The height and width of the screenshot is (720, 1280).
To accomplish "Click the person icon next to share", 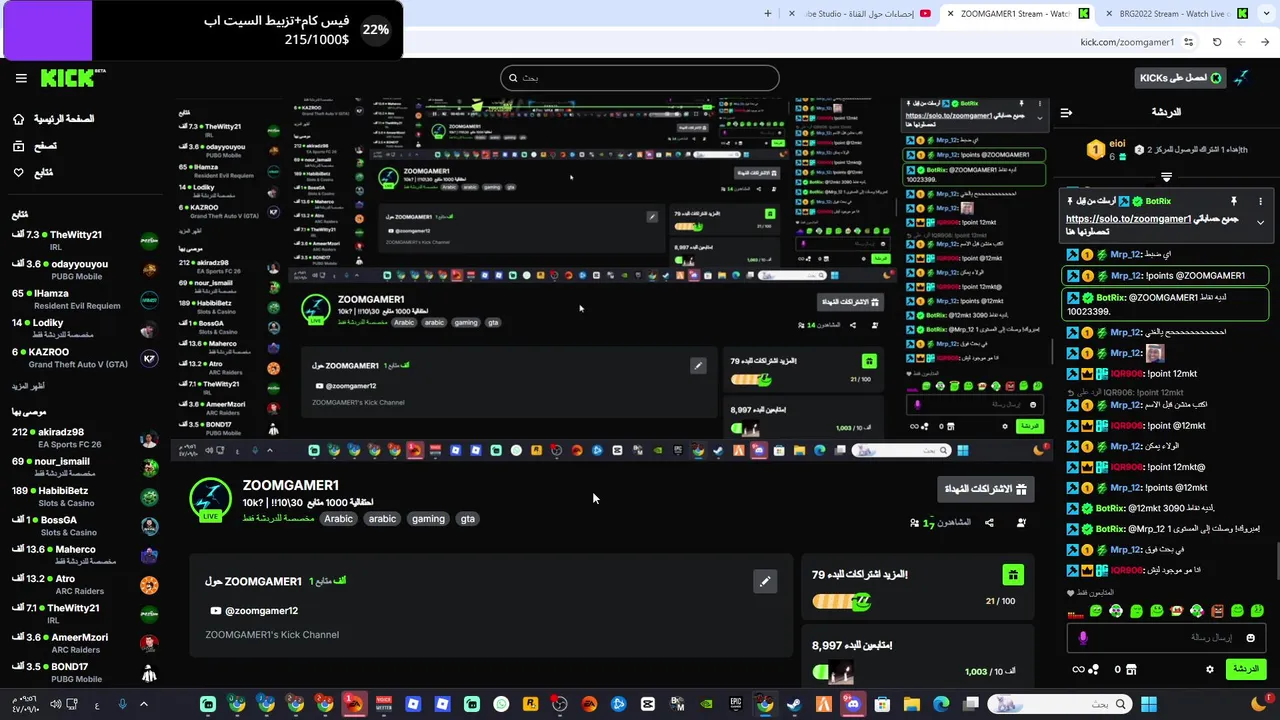I will [1021, 523].
